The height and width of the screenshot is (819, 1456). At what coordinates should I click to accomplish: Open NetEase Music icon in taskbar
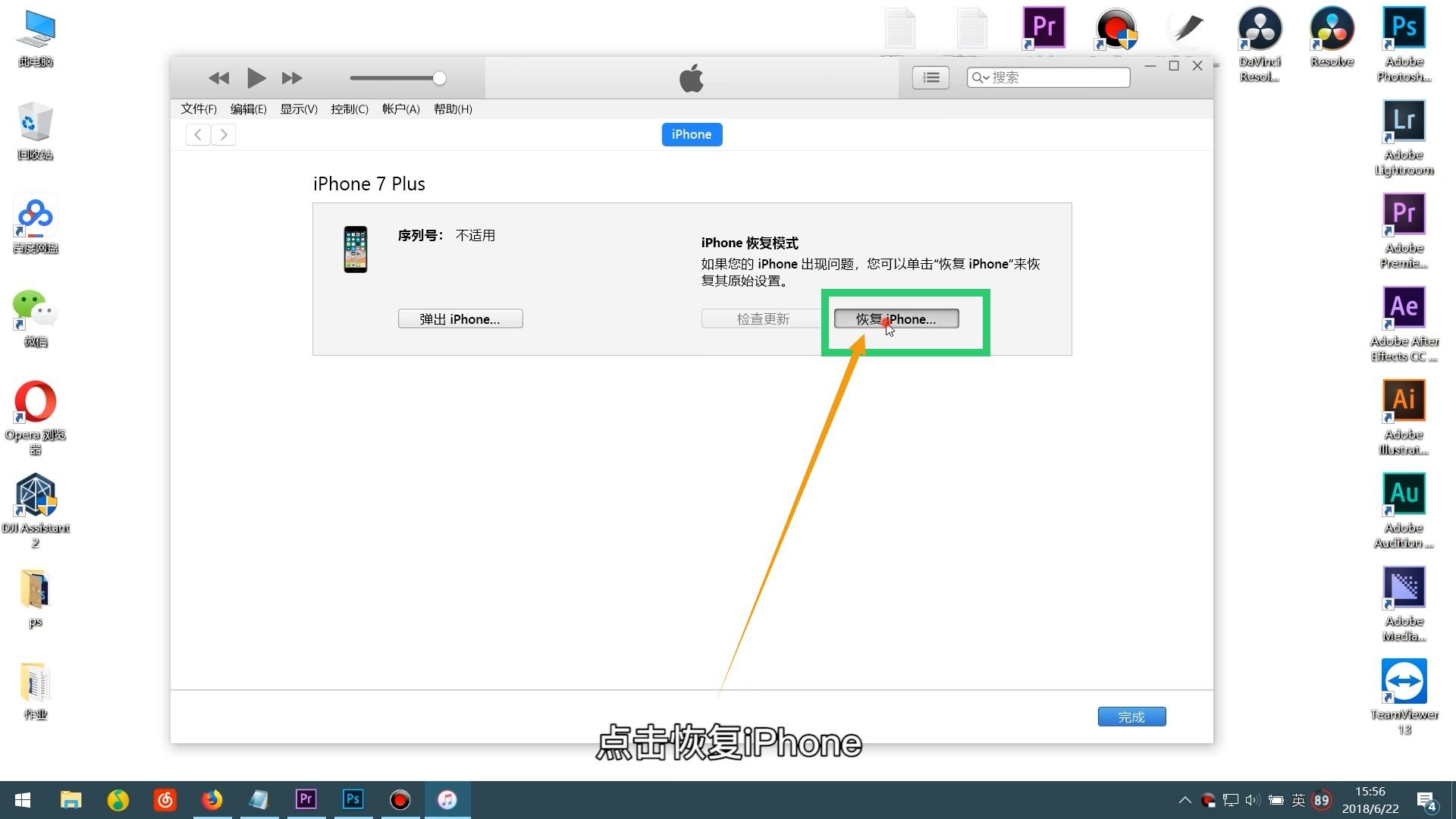pos(165,800)
